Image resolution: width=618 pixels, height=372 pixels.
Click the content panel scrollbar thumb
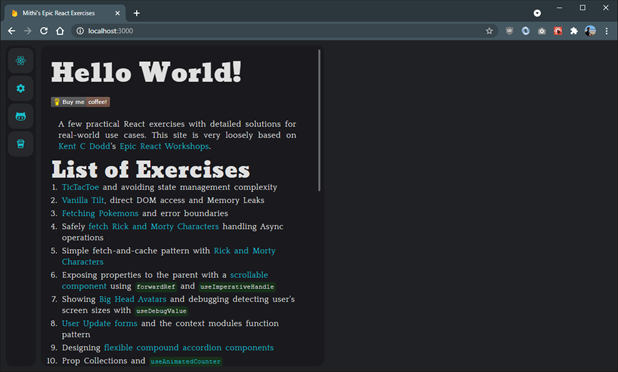point(319,121)
